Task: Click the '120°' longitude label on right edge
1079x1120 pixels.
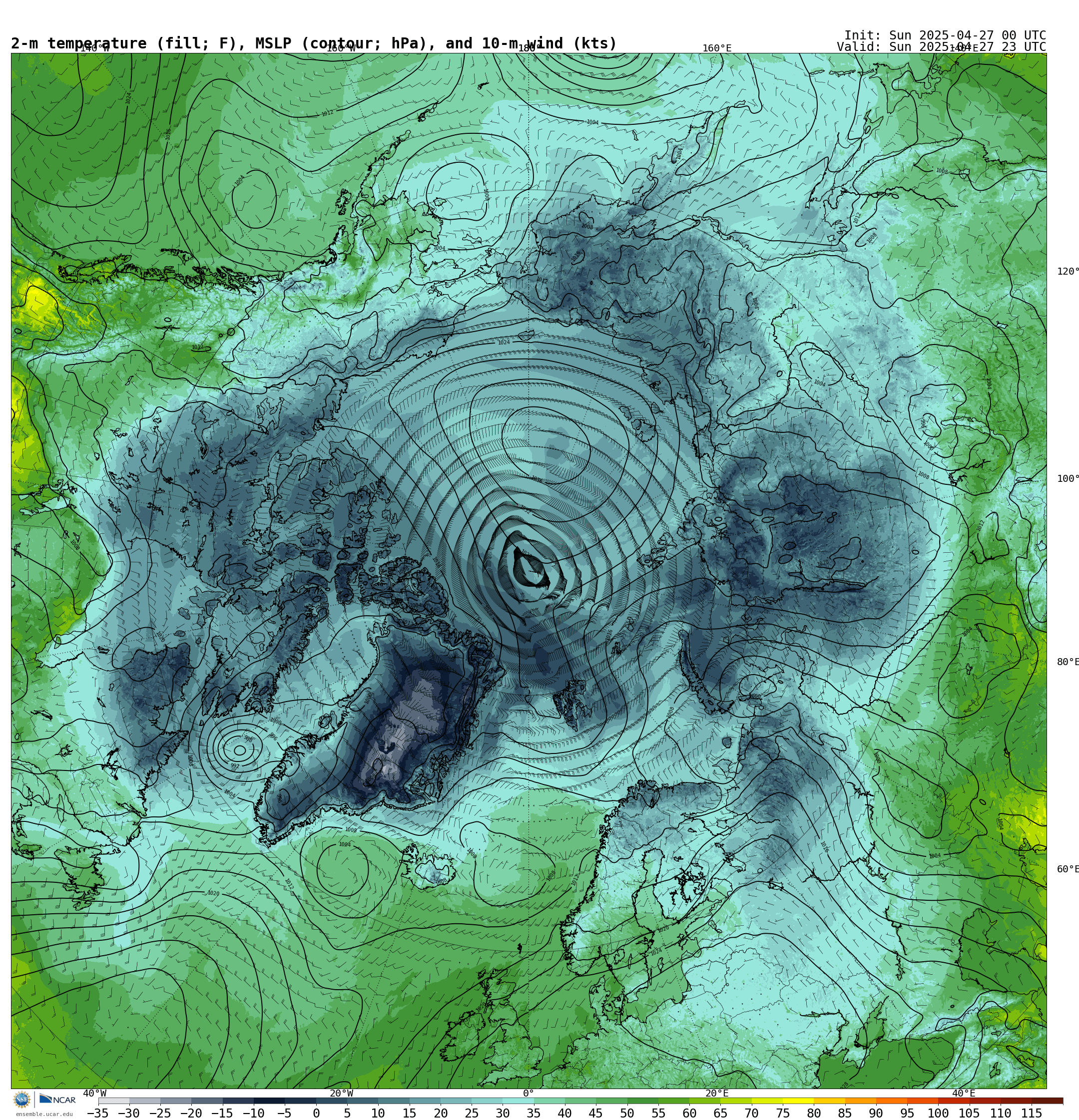Action: tap(1068, 272)
